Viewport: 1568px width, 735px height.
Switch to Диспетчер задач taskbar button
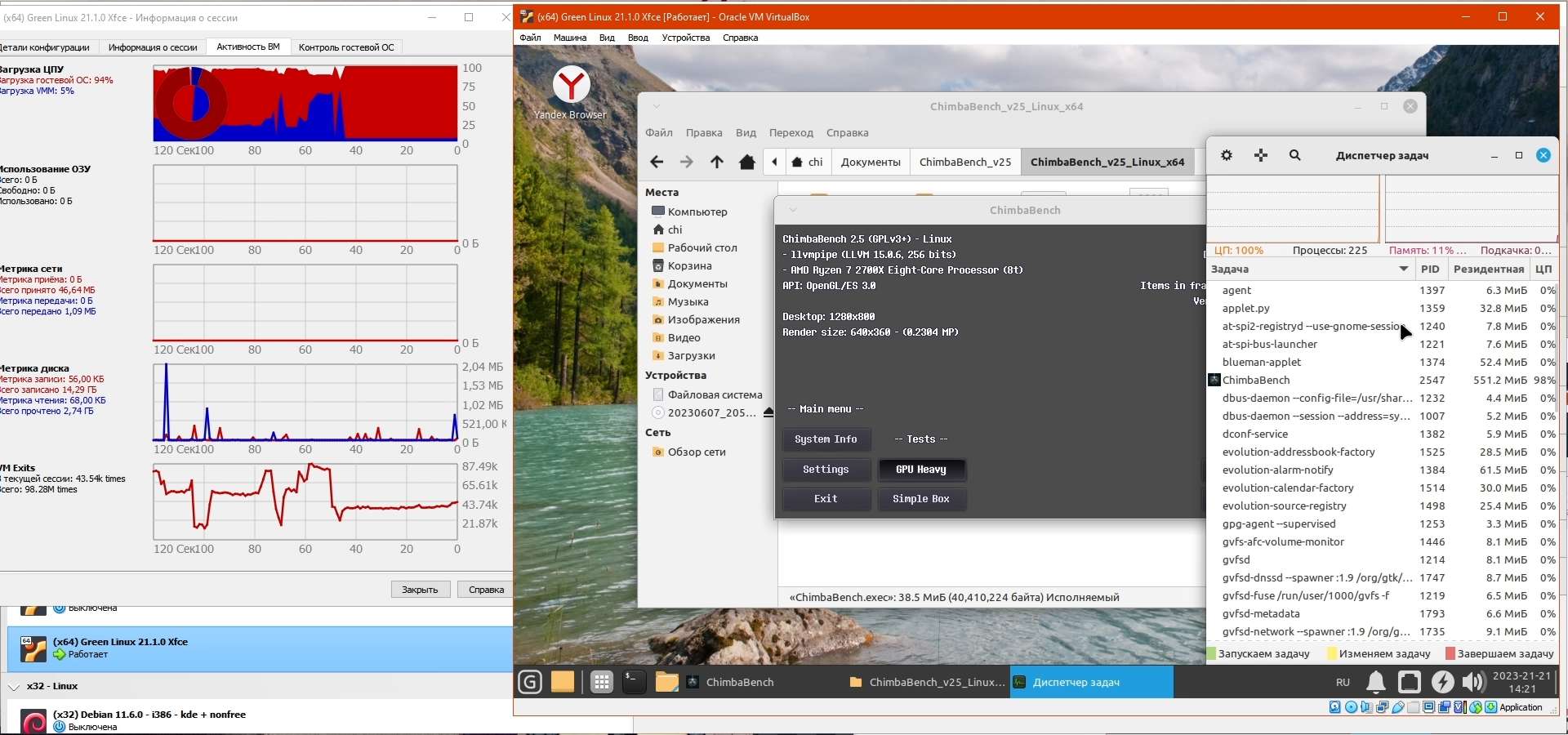tap(1091, 682)
